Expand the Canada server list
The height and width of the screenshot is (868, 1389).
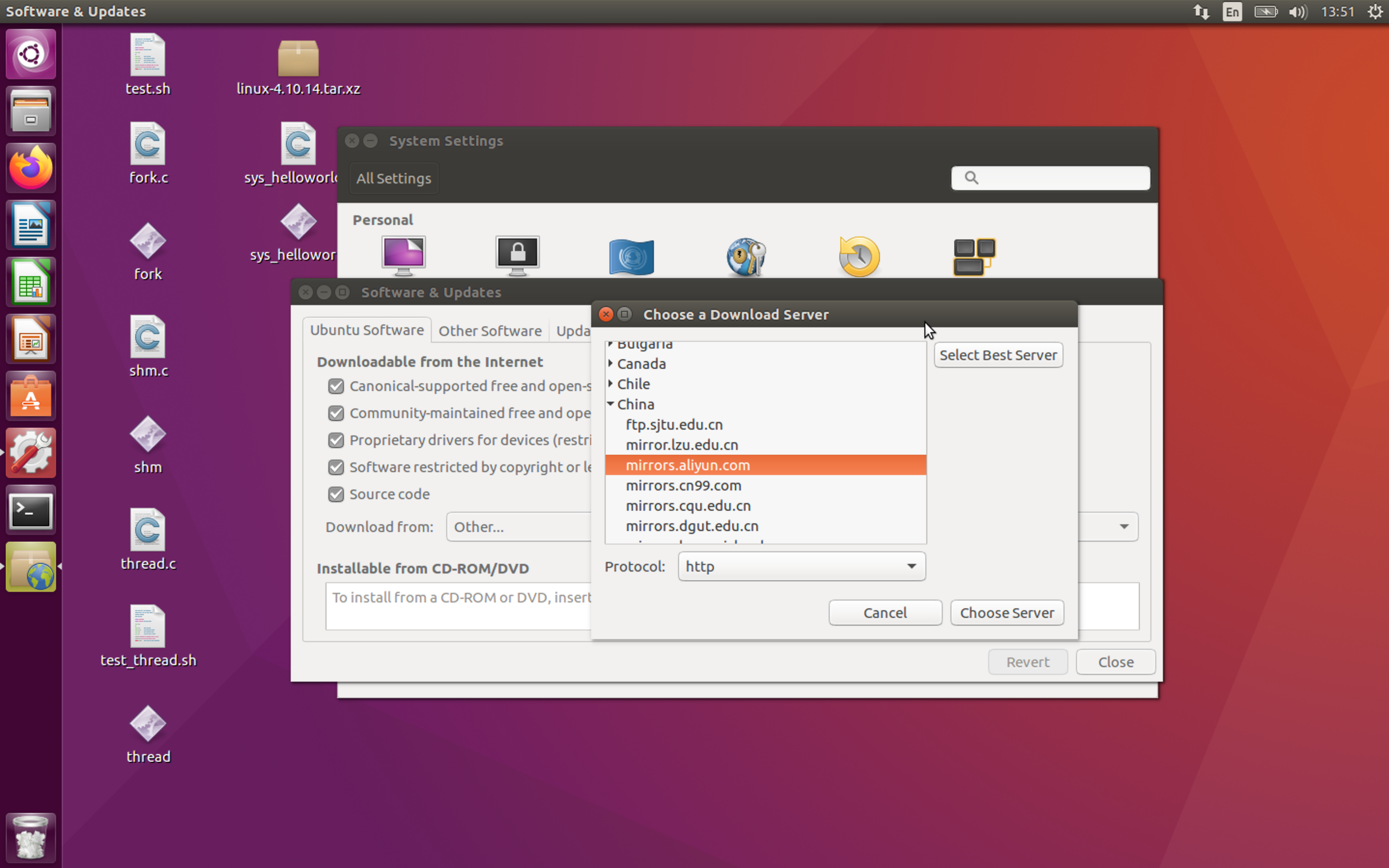point(610,364)
